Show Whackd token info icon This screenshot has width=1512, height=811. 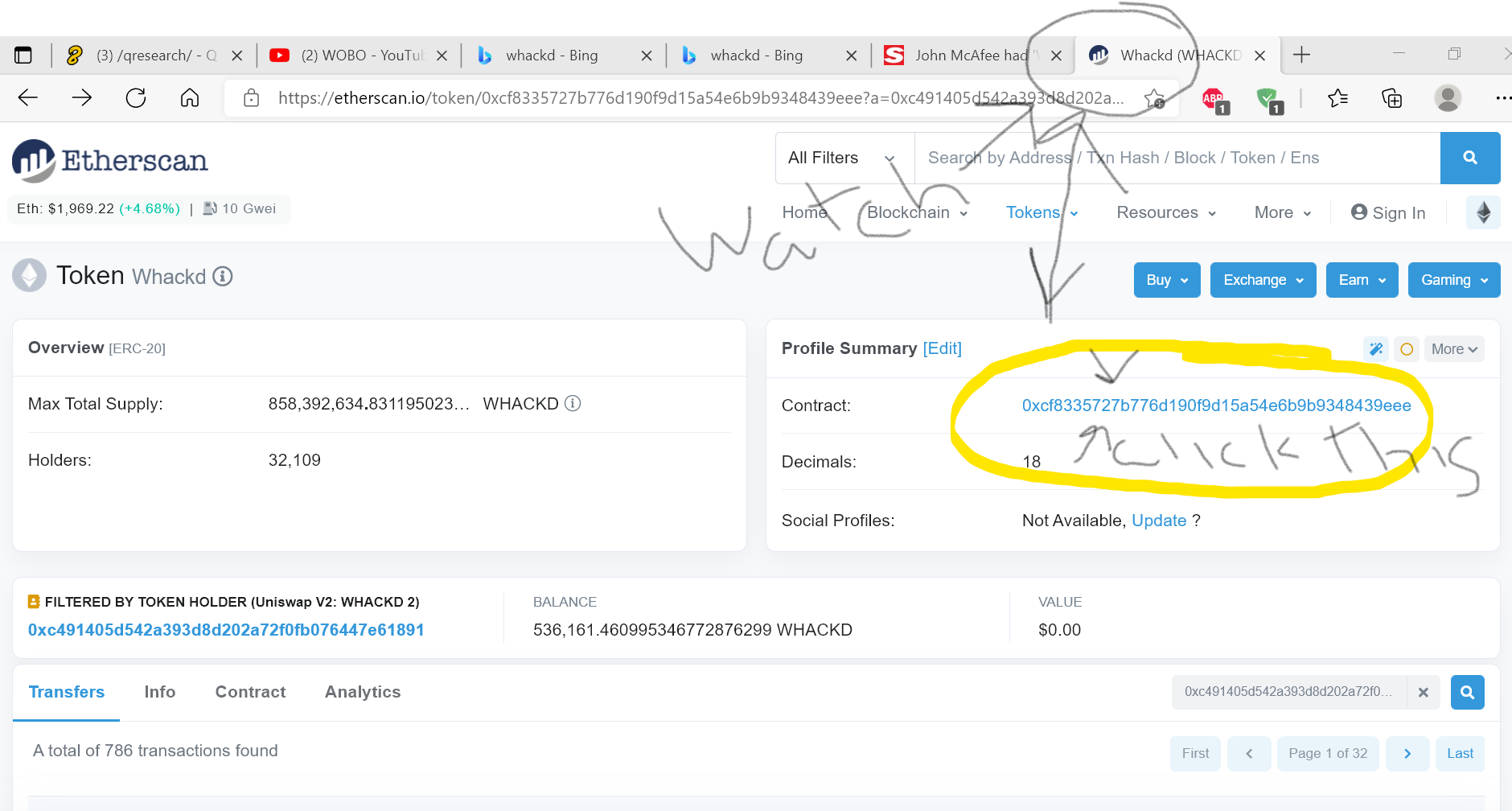223,277
